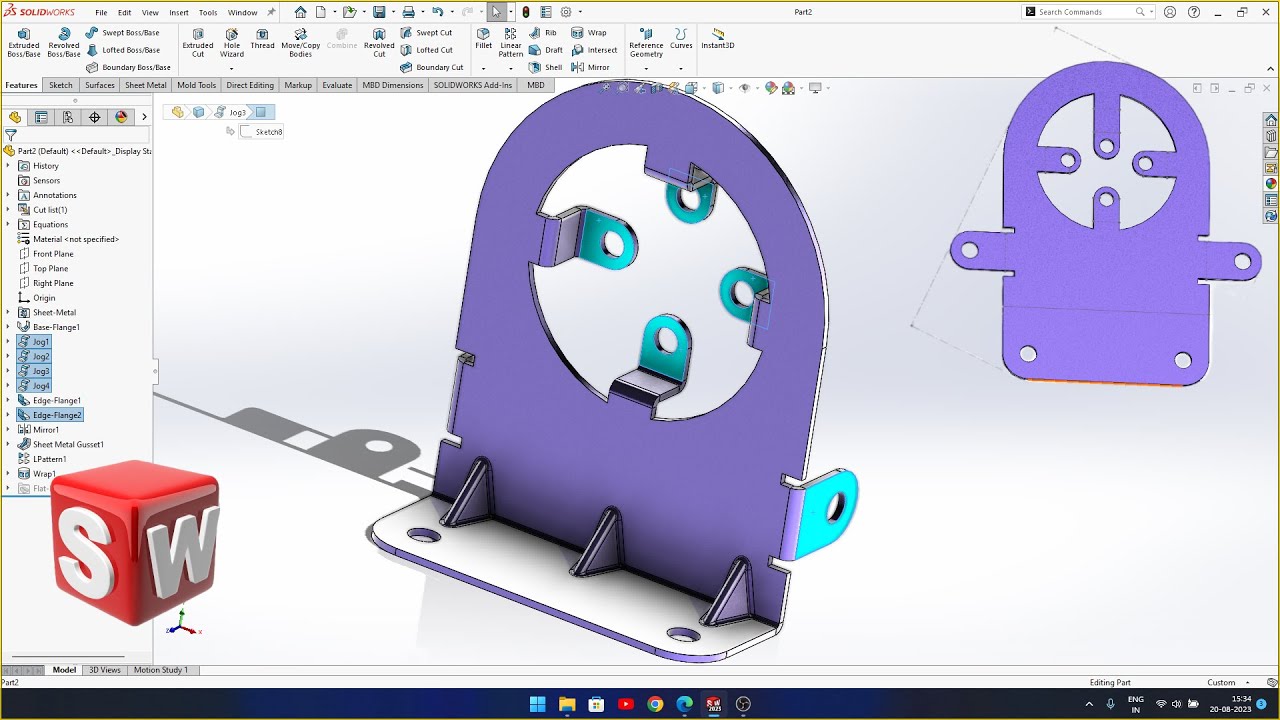Open the Reference Geometry dropdown arrow
This screenshot has height=720, width=1280.
click(646, 69)
